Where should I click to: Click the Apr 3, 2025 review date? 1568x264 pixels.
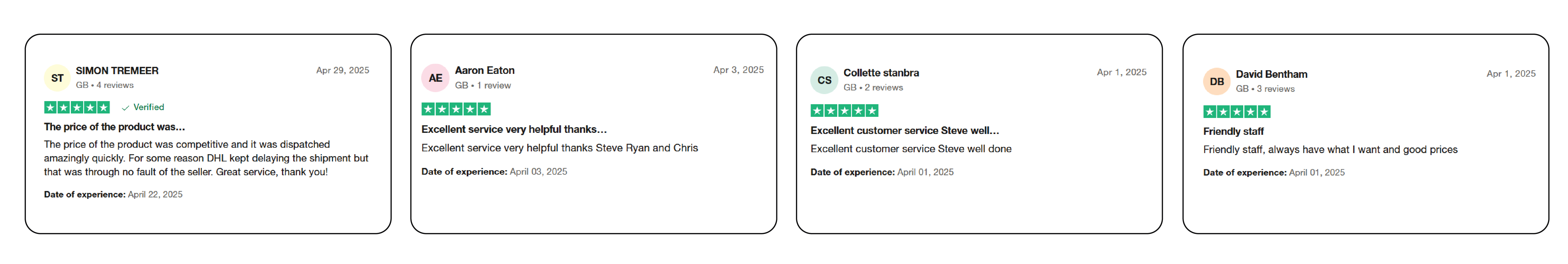(738, 70)
